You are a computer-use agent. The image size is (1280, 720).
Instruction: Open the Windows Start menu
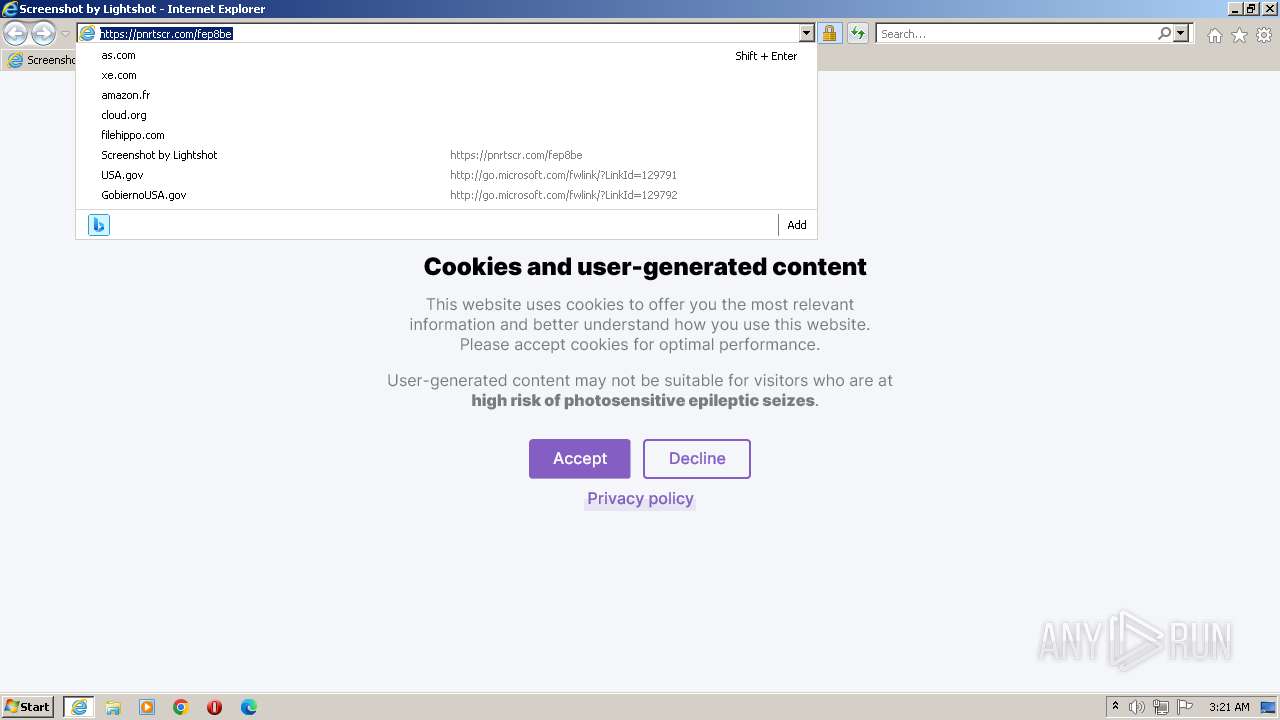click(x=28, y=707)
